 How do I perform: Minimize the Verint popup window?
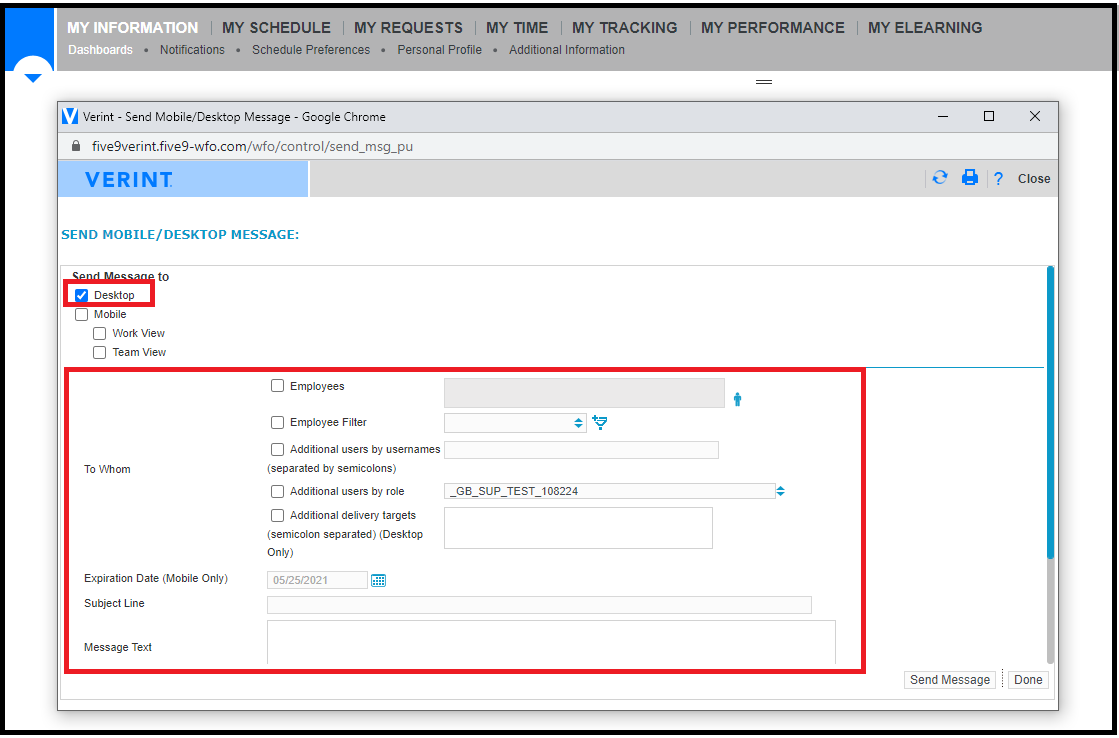(x=943, y=116)
